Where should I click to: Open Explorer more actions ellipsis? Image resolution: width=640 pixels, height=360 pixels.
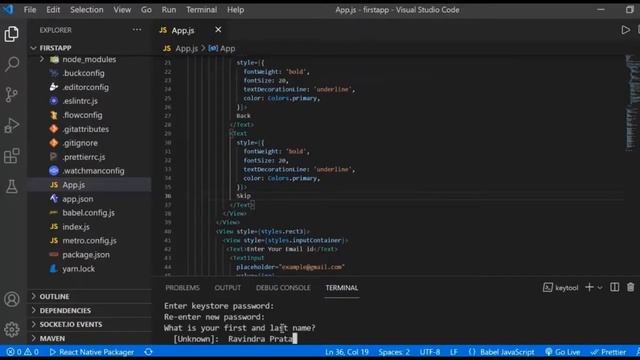(x=137, y=29)
